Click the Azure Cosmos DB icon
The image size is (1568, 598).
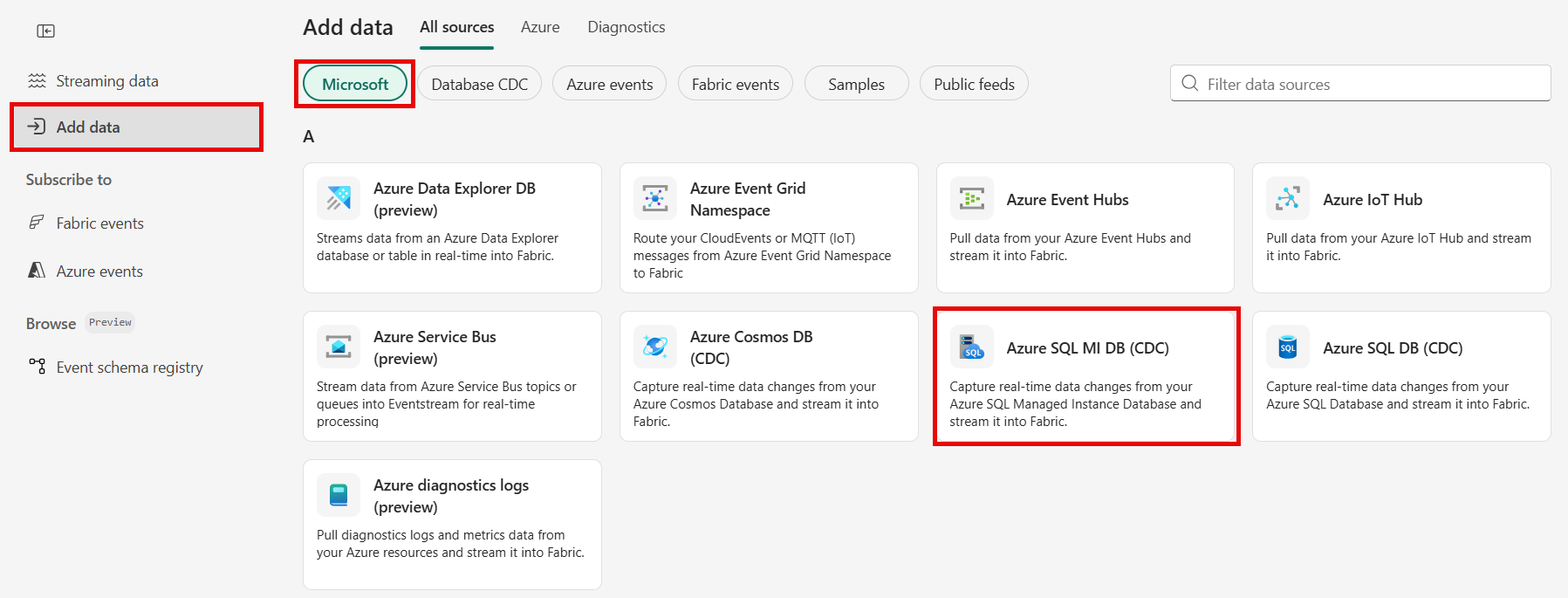click(655, 347)
